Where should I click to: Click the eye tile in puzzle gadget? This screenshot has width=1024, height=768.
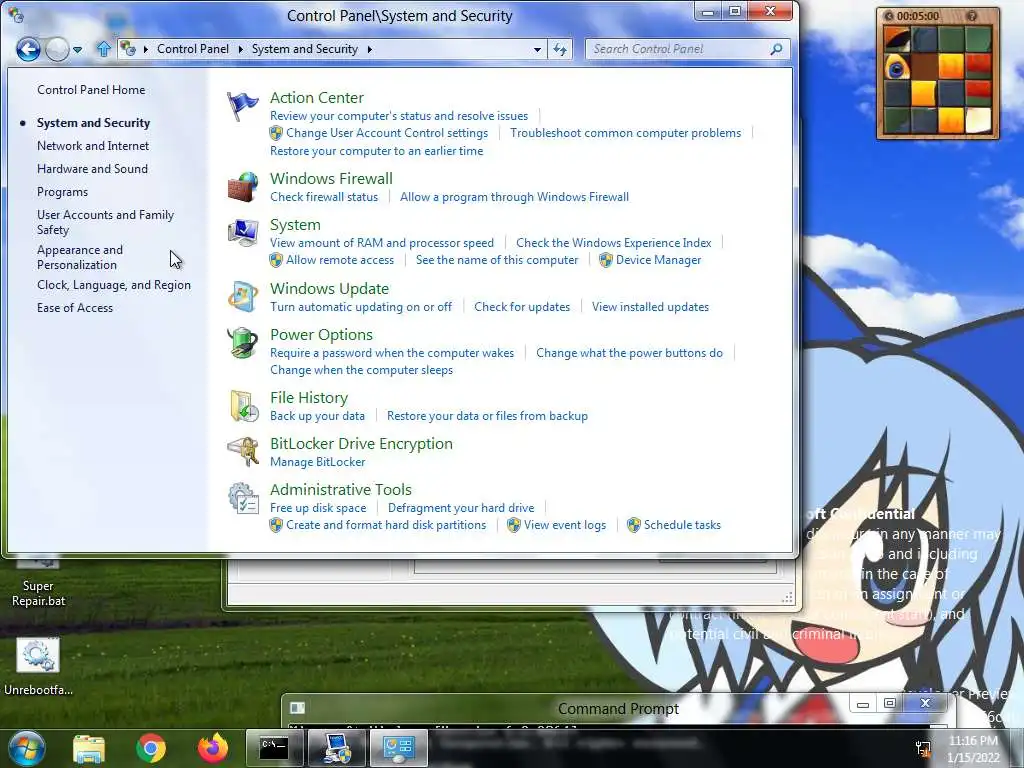tap(897, 67)
